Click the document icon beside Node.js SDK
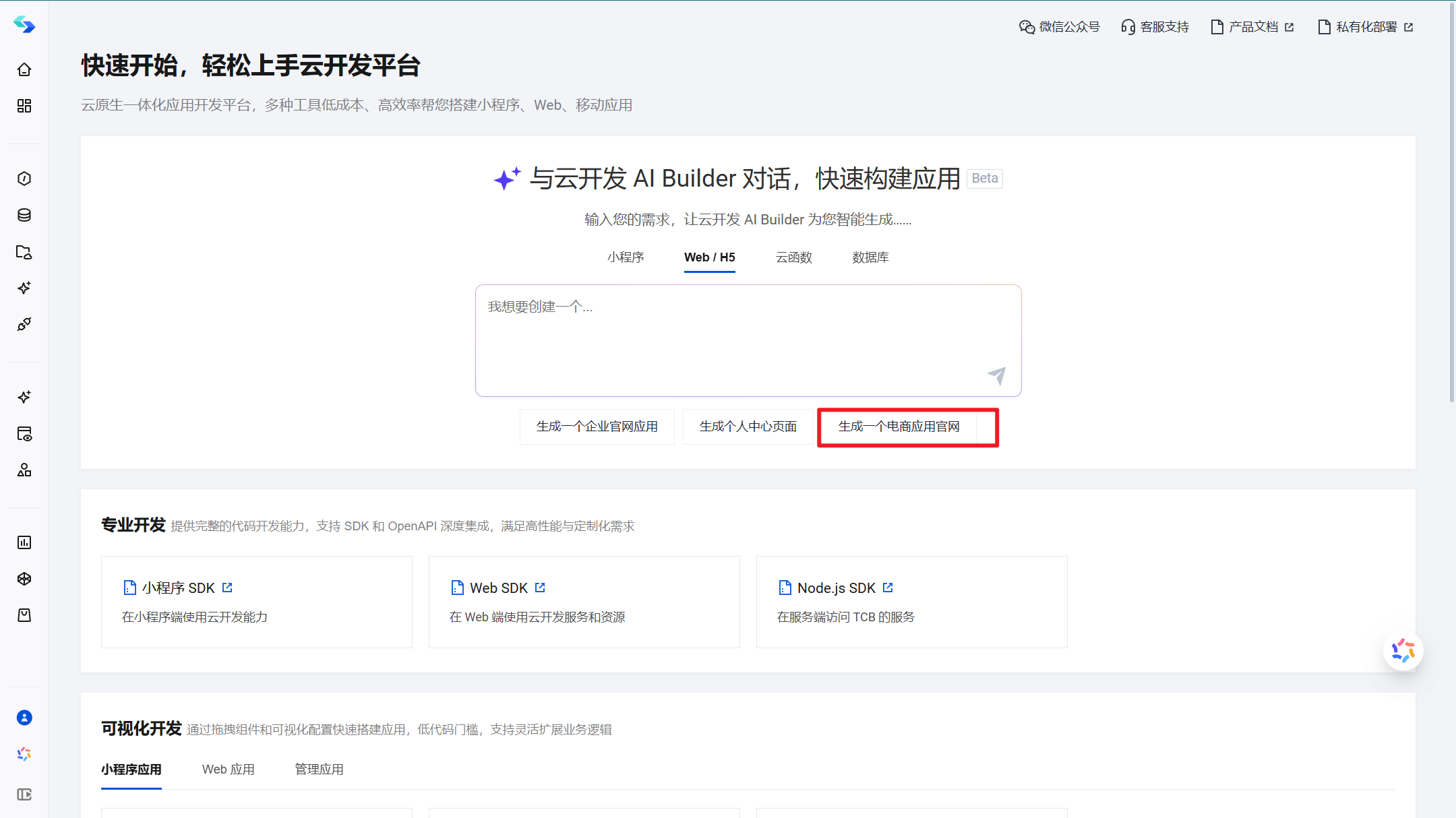This screenshot has height=818, width=1456. tap(785, 588)
